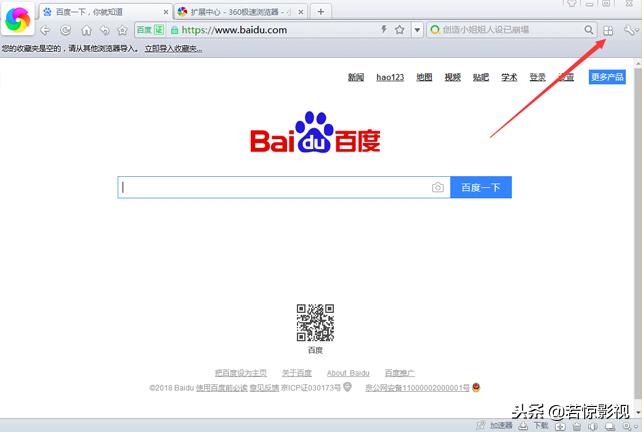
Task: Open favorites with the toolbar star icon
Action: coord(122,30)
